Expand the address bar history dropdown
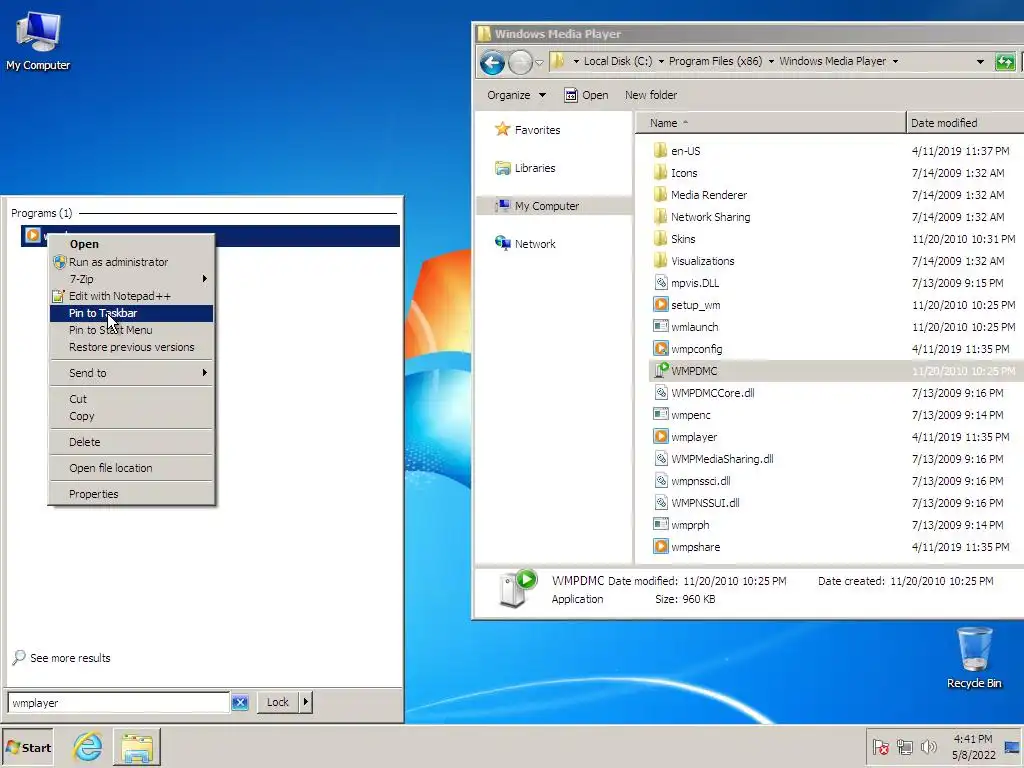 980,61
